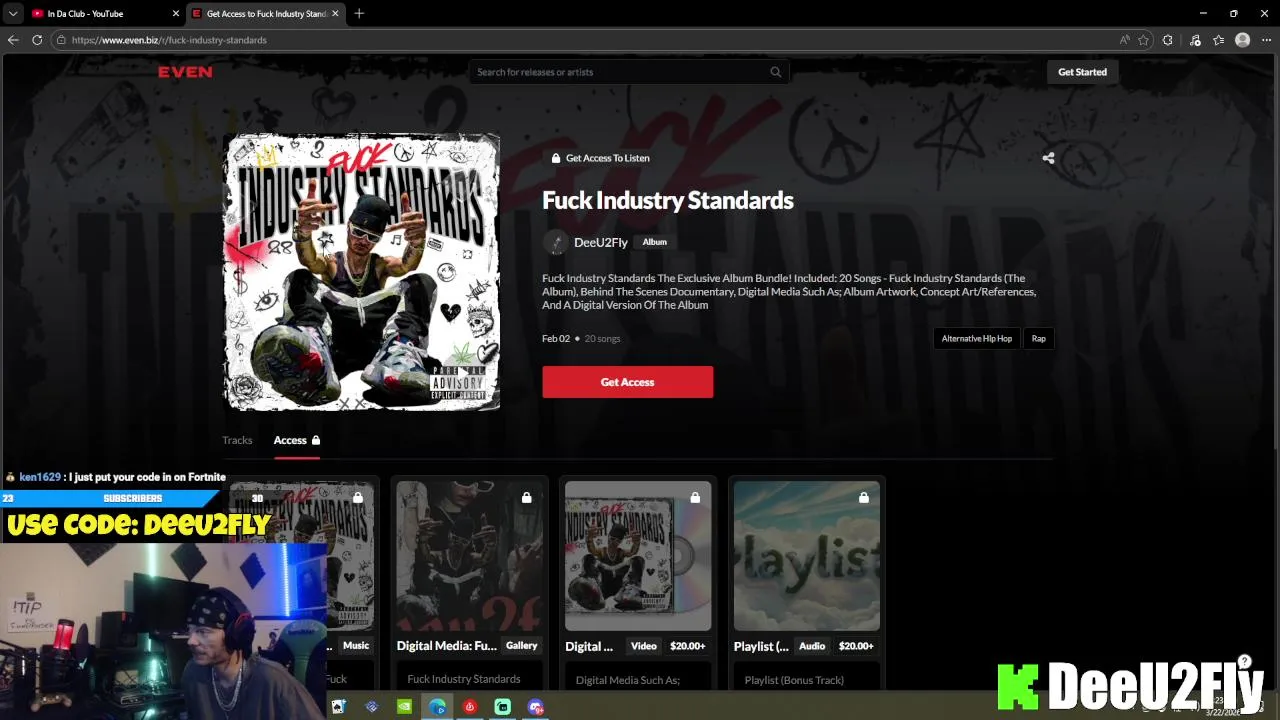
Task: Reload the page with the refresh icon
Action: click(37, 40)
